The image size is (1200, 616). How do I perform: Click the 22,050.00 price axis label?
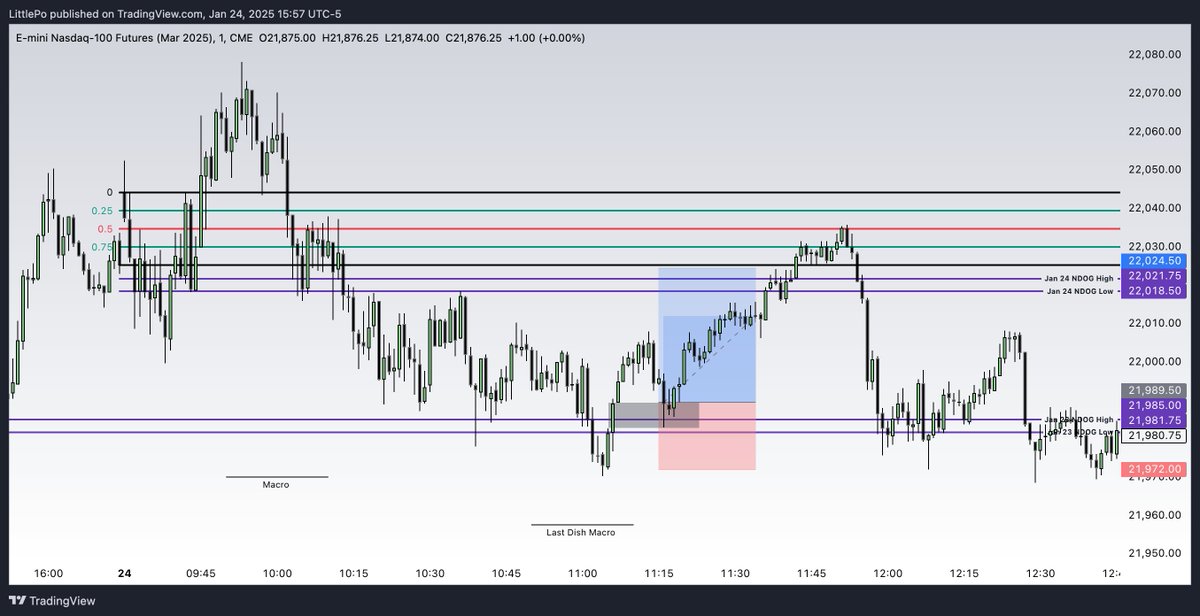point(1156,169)
